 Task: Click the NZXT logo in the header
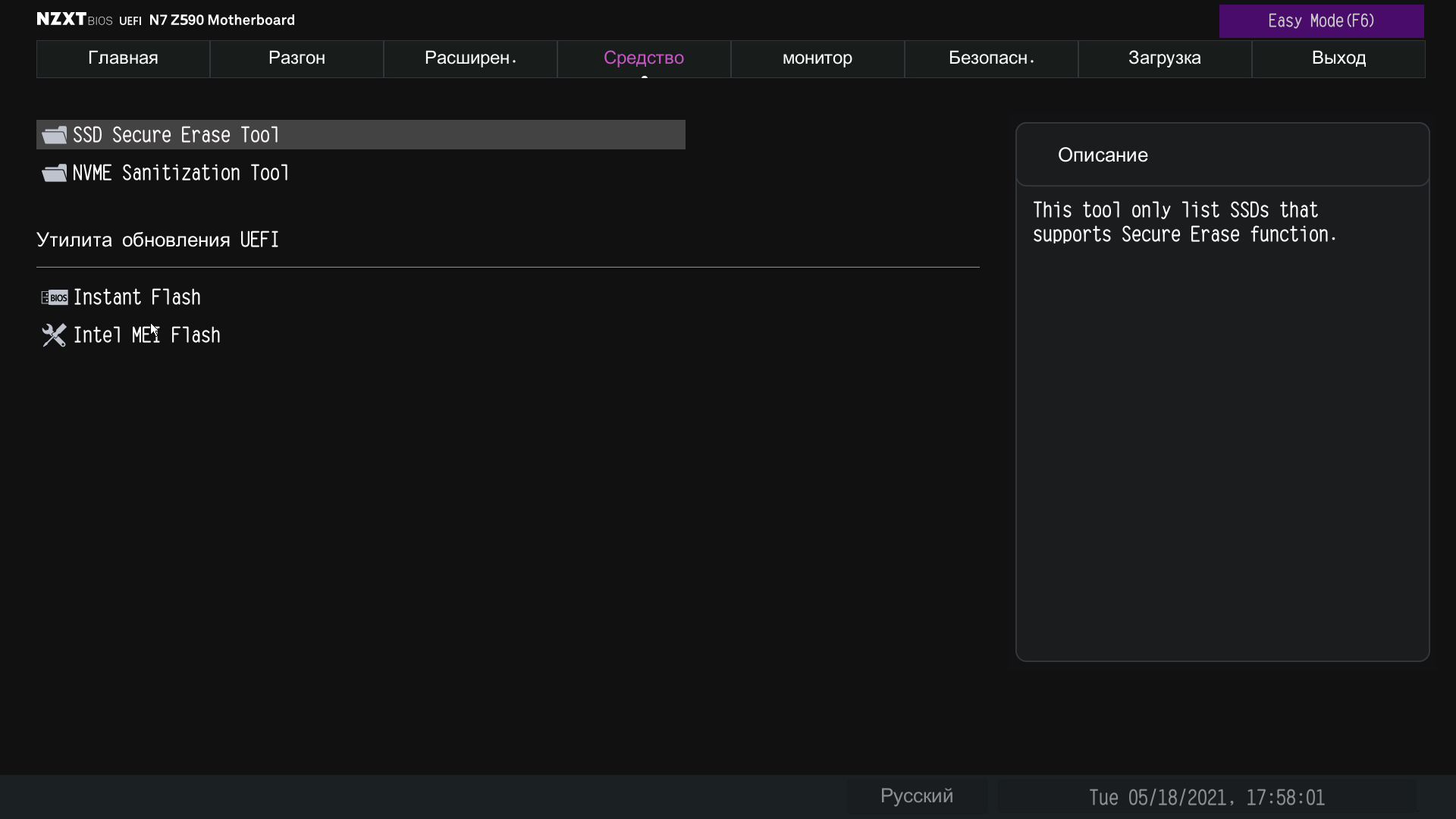coord(61,20)
